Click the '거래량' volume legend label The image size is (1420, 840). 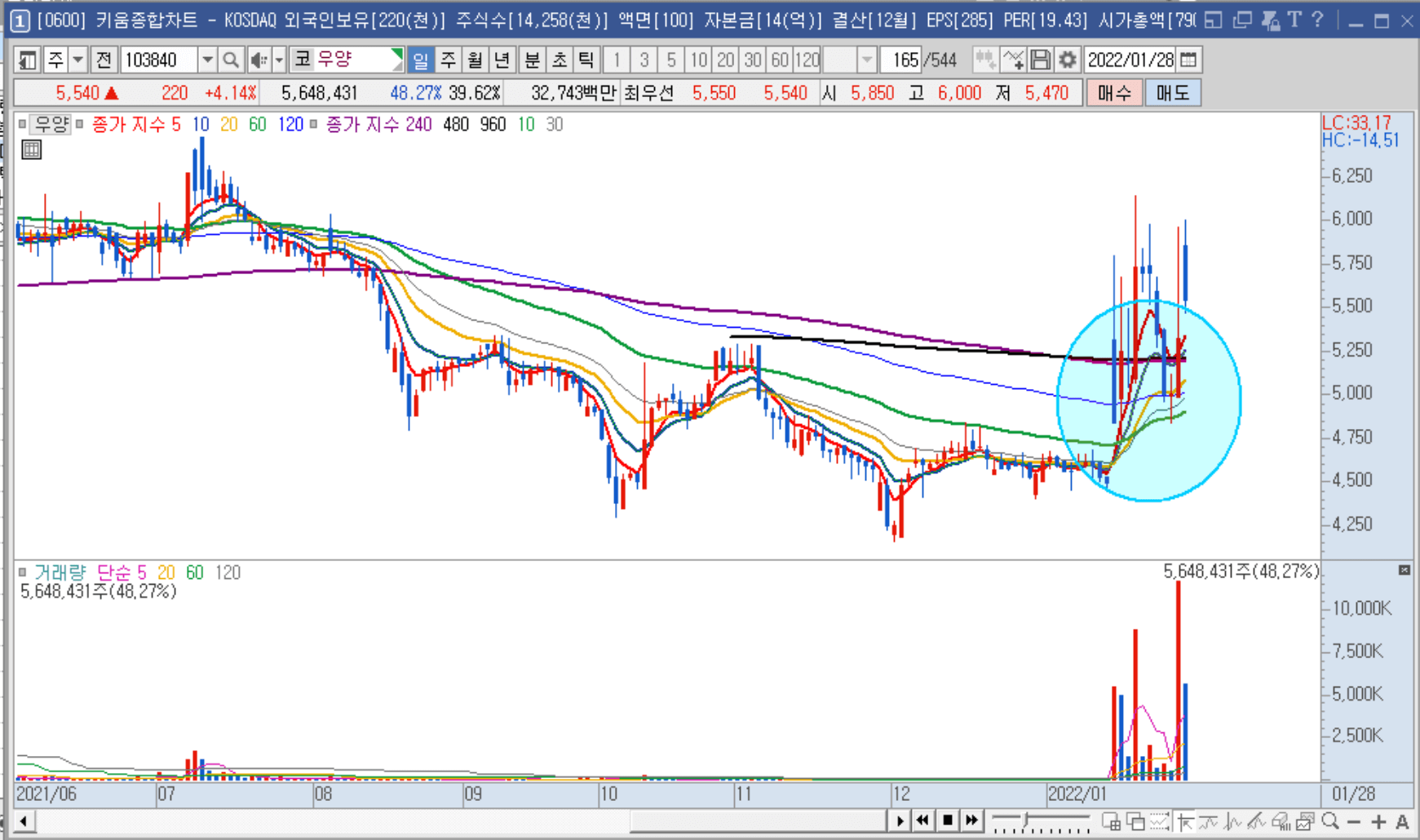point(60,573)
